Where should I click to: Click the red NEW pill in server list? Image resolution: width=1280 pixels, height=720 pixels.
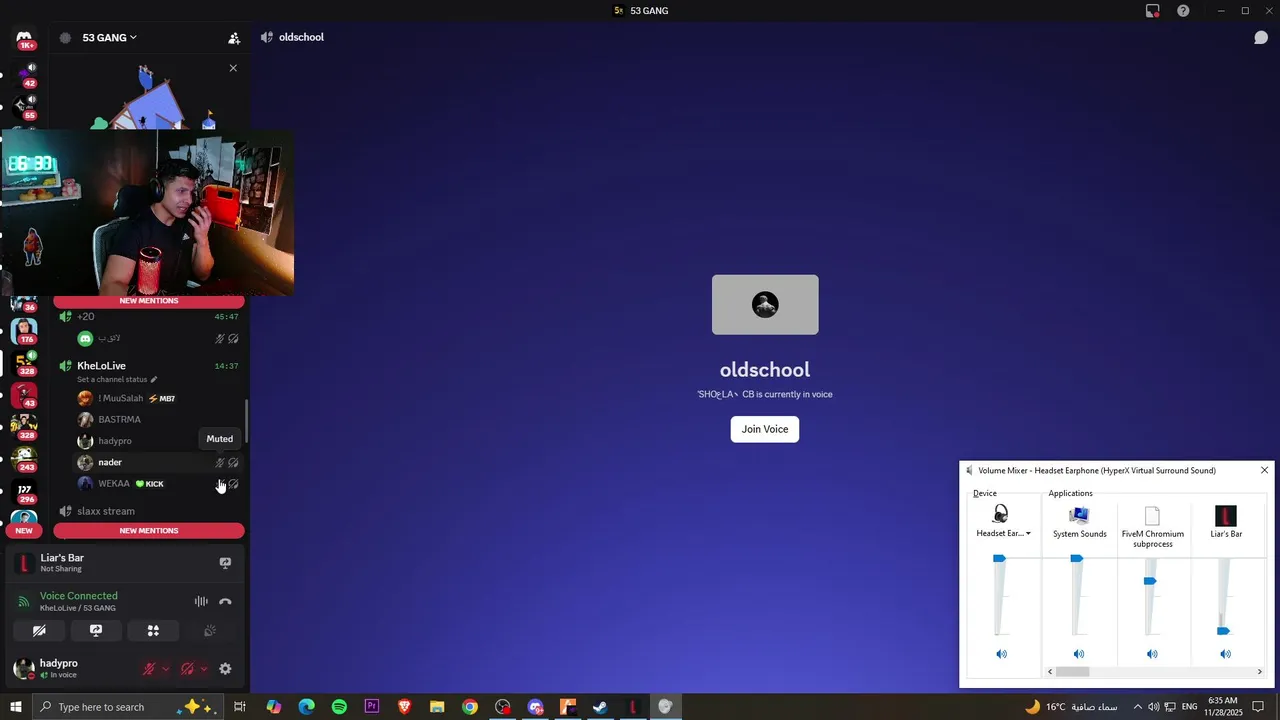pyautogui.click(x=24, y=531)
